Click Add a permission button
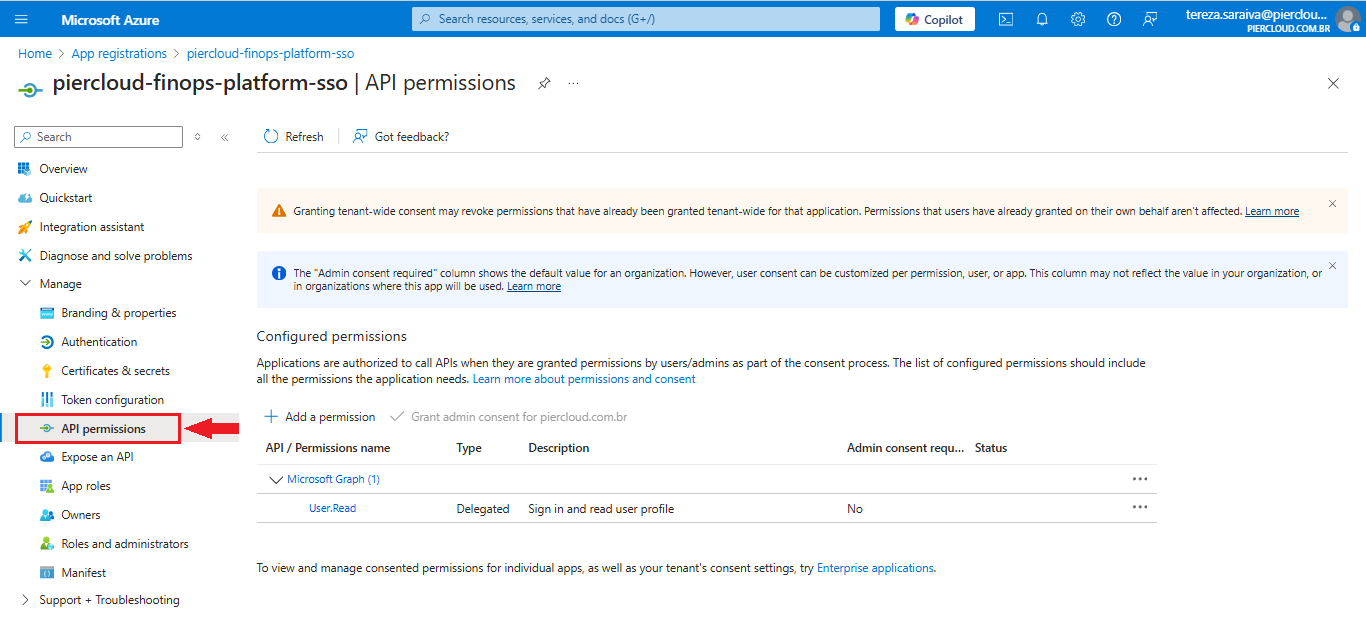 tap(319, 417)
